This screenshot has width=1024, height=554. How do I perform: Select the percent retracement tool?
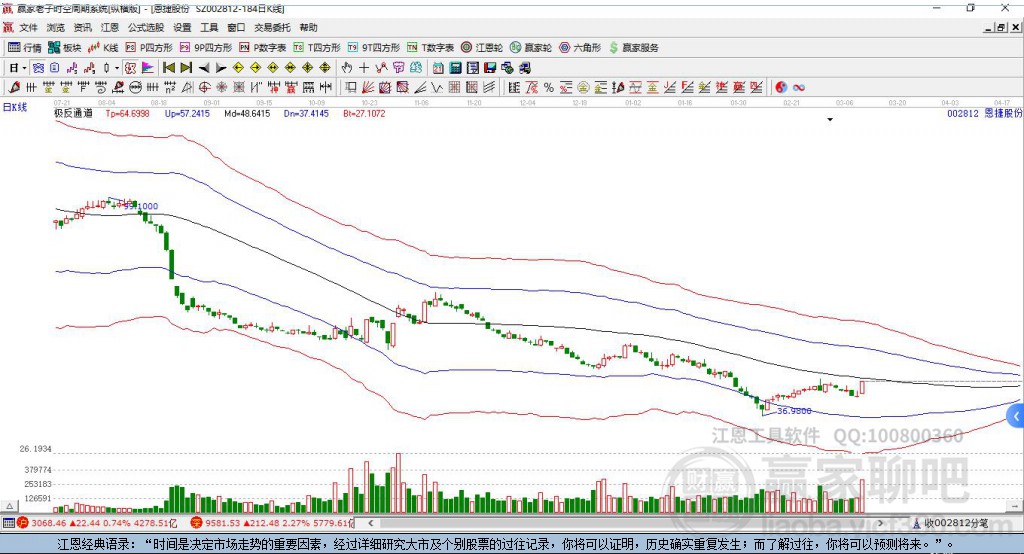pos(549,87)
